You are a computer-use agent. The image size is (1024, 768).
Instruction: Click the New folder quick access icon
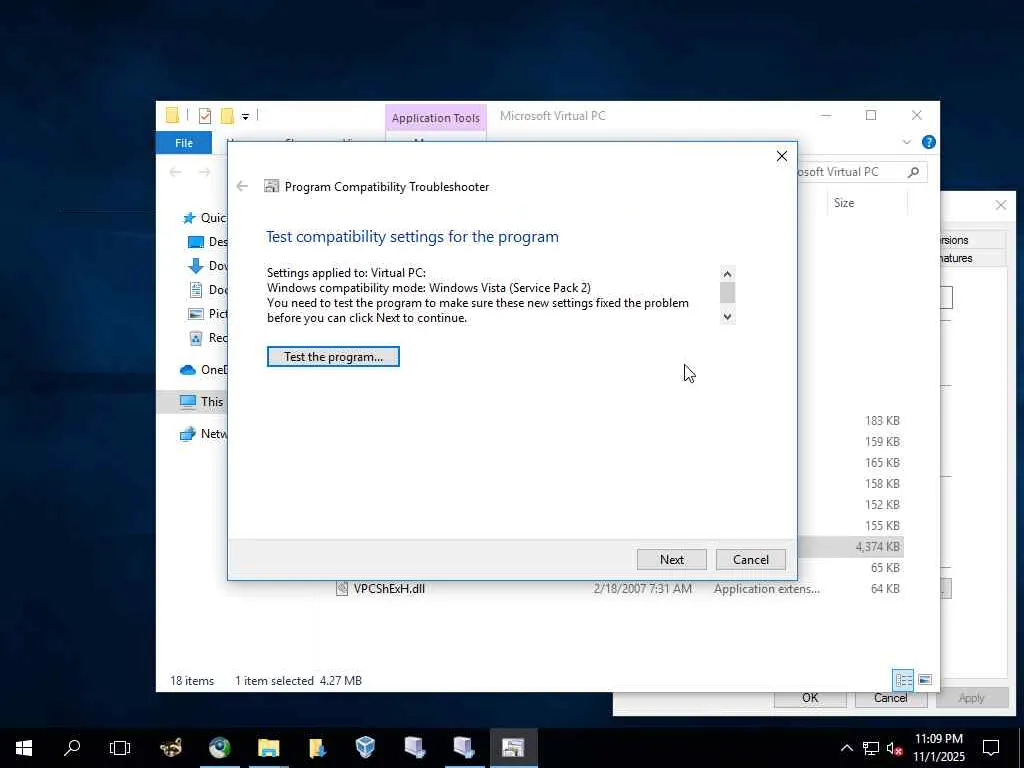pyautogui.click(x=227, y=116)
